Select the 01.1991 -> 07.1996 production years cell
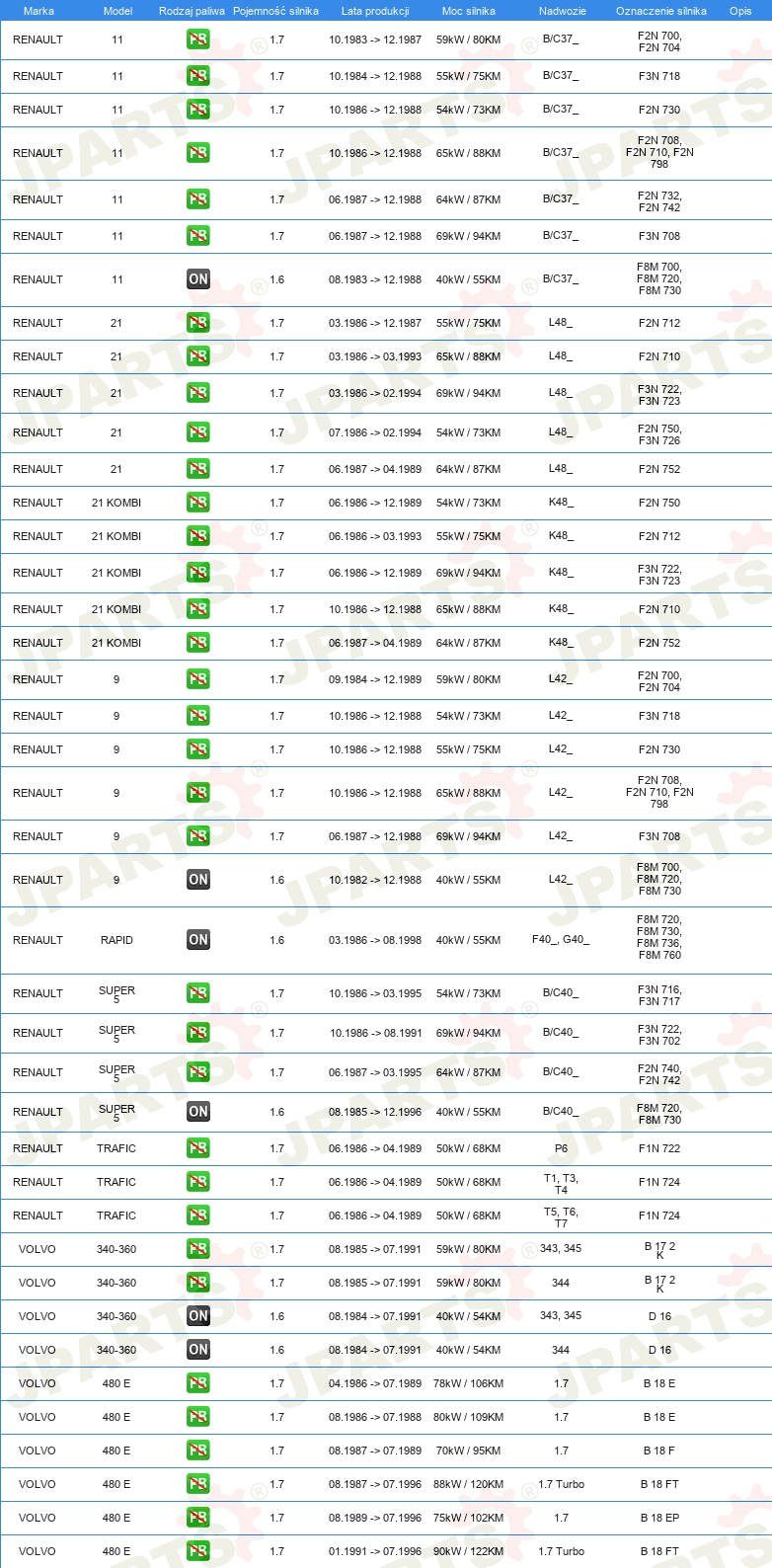Viewport: 772px width, 1568px height. pyautogui.click(x=375, y=1551)
